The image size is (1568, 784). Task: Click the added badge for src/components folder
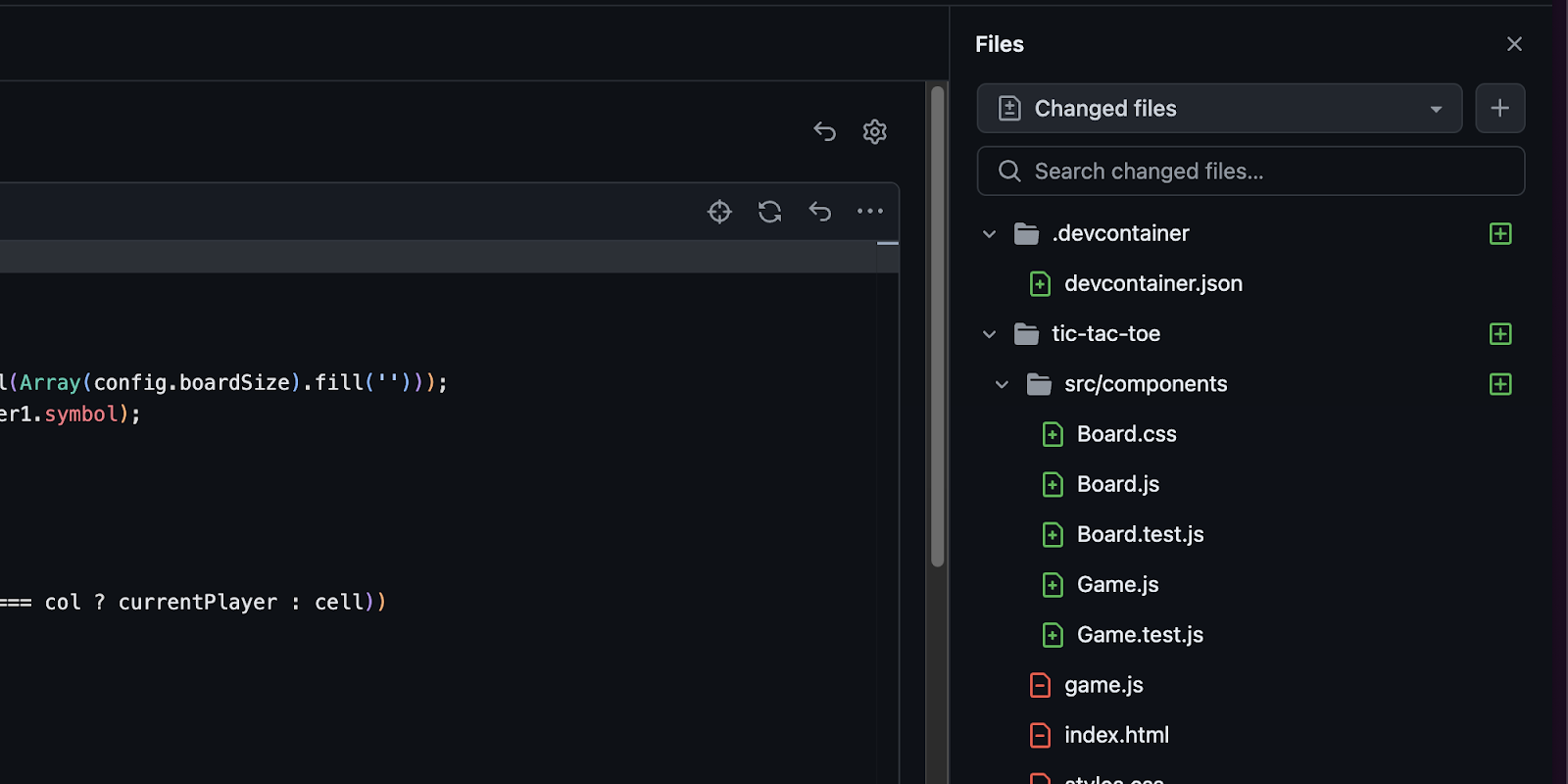click(1500, 383)
